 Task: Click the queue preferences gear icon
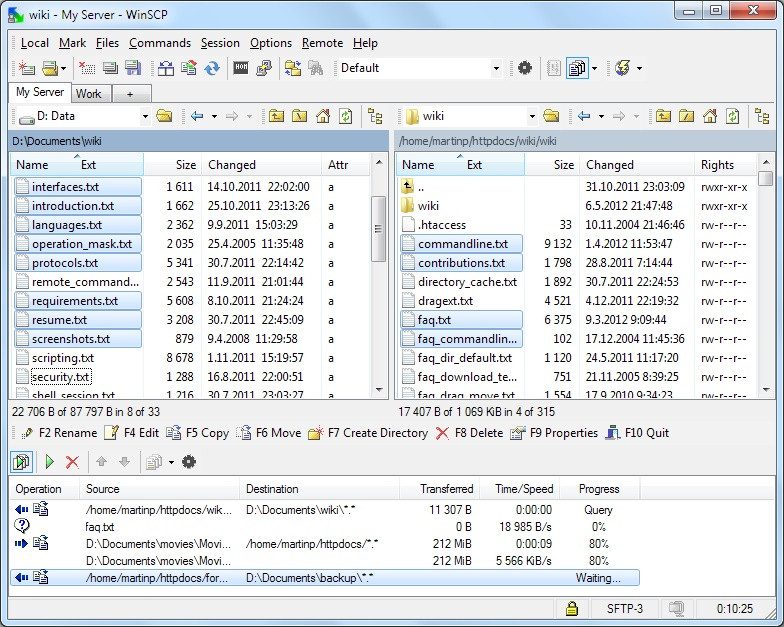(x=188, y=462)
